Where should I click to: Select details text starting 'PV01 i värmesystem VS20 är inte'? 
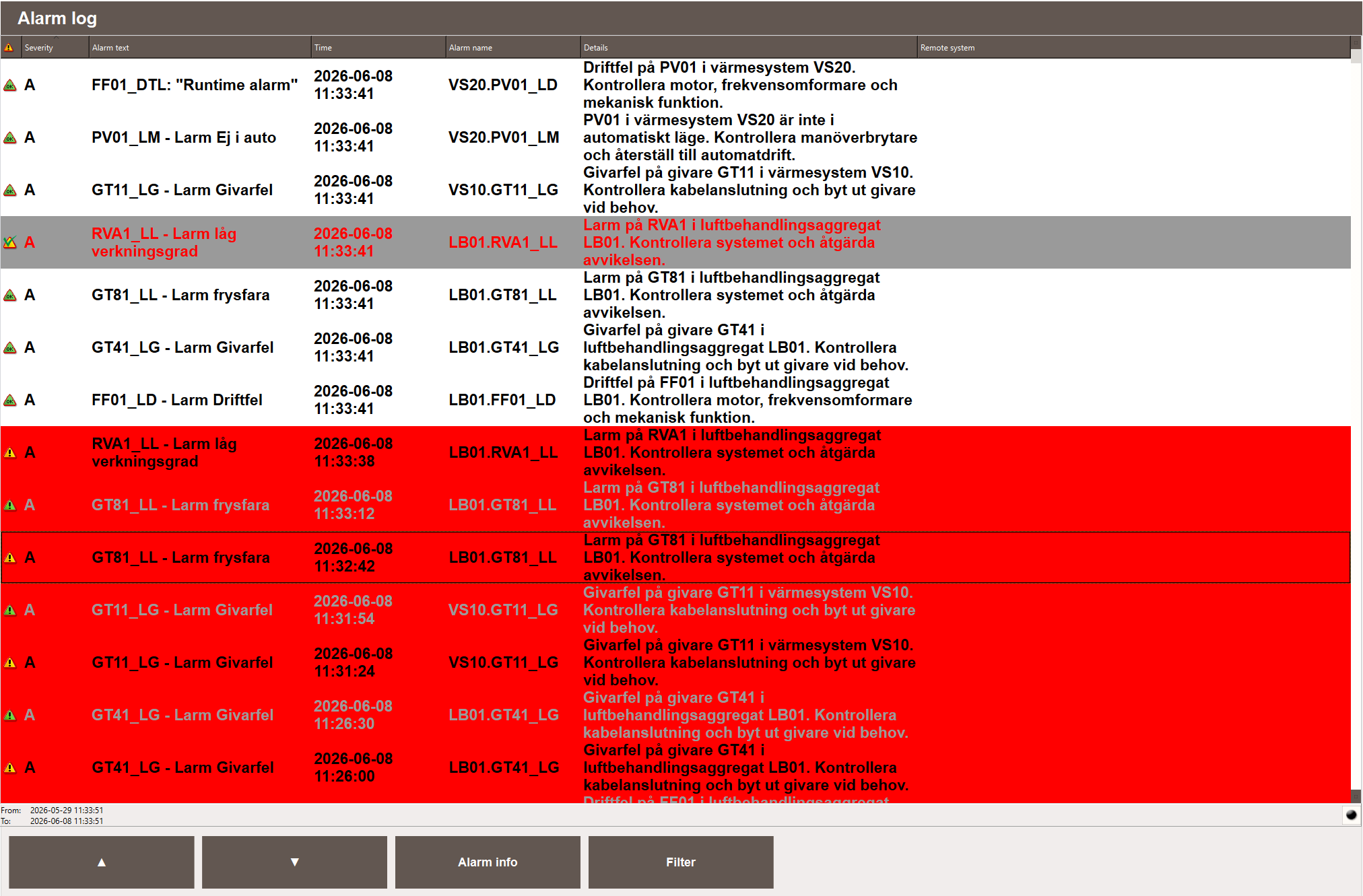pyautogui.click(x=750, y=138)
